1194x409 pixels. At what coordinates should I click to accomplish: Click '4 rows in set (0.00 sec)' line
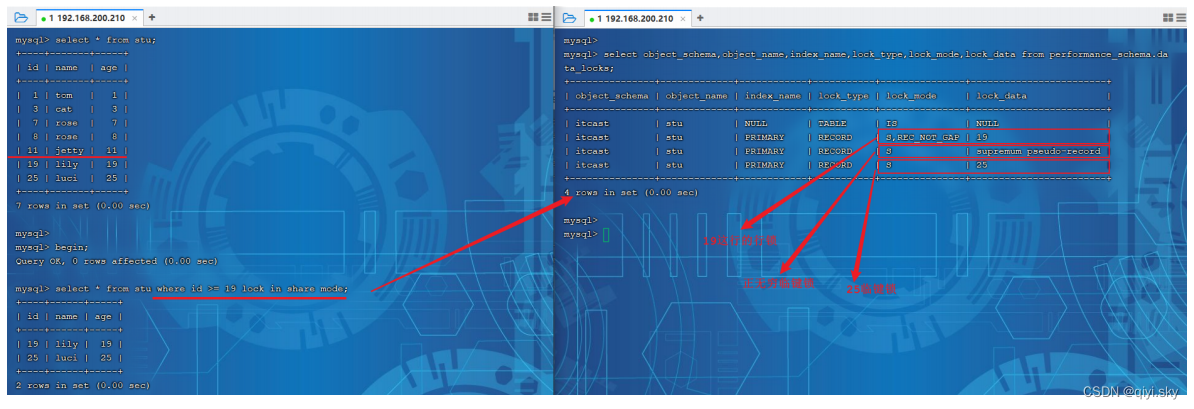click(x=631, y=192)
